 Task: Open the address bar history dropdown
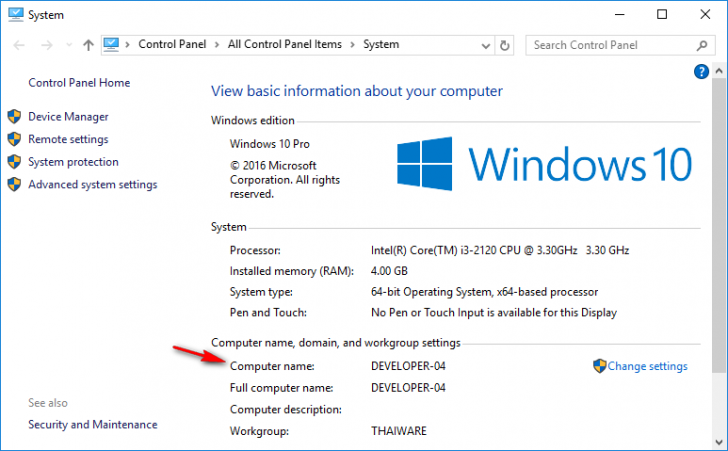[486, 46]
